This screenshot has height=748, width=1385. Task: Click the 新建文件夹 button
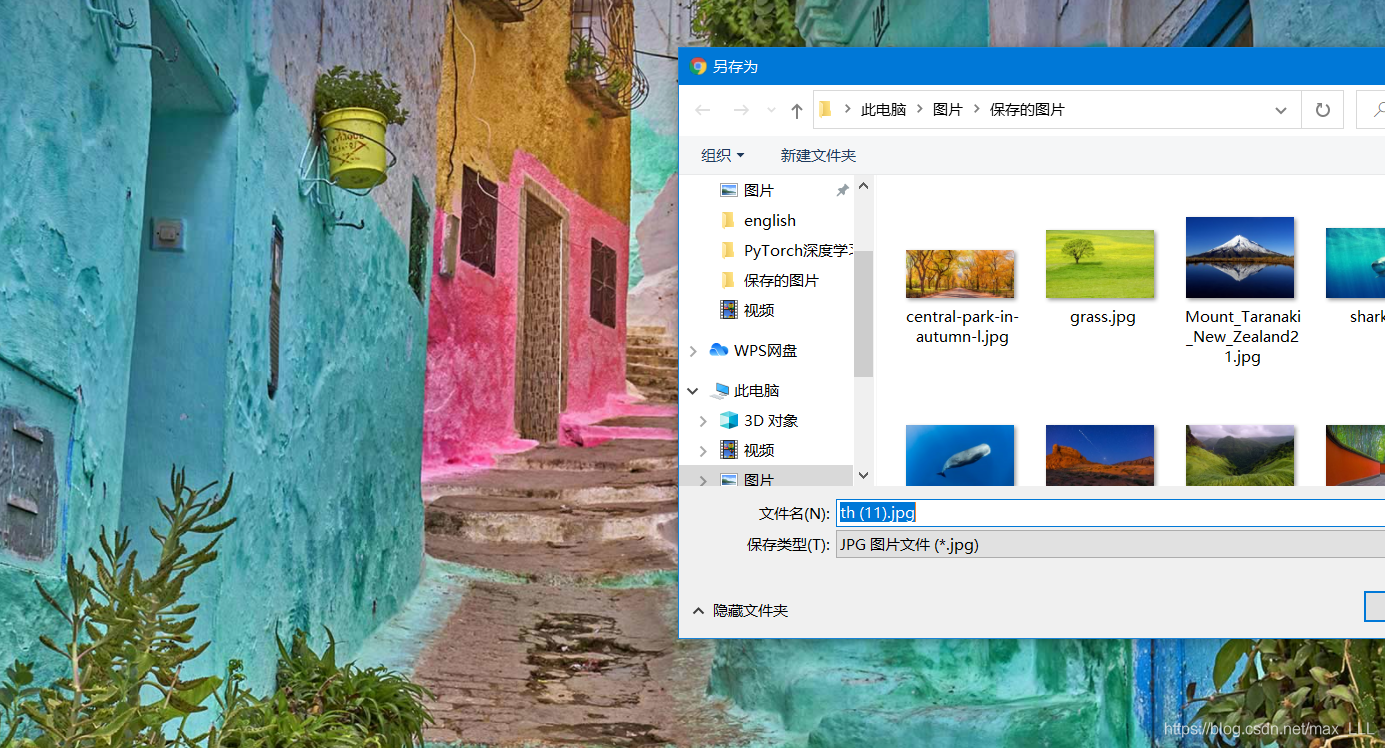(818, 155)
